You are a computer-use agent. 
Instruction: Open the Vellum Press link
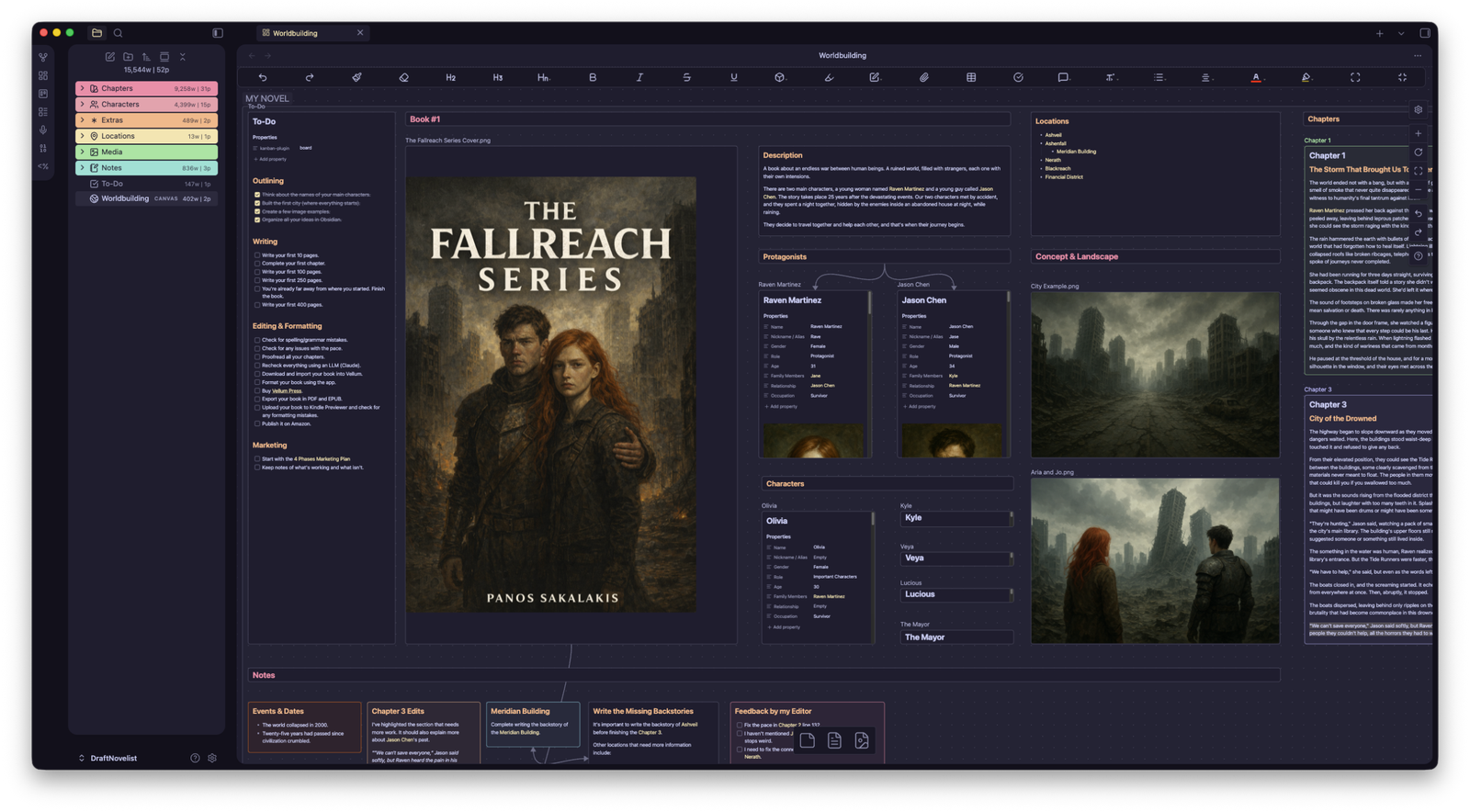tap(287, 391)
